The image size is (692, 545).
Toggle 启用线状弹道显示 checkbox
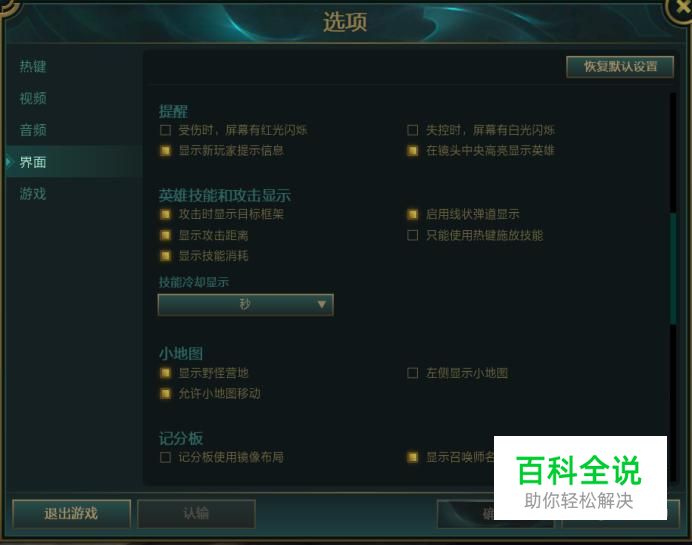click(x=413, y=214)
